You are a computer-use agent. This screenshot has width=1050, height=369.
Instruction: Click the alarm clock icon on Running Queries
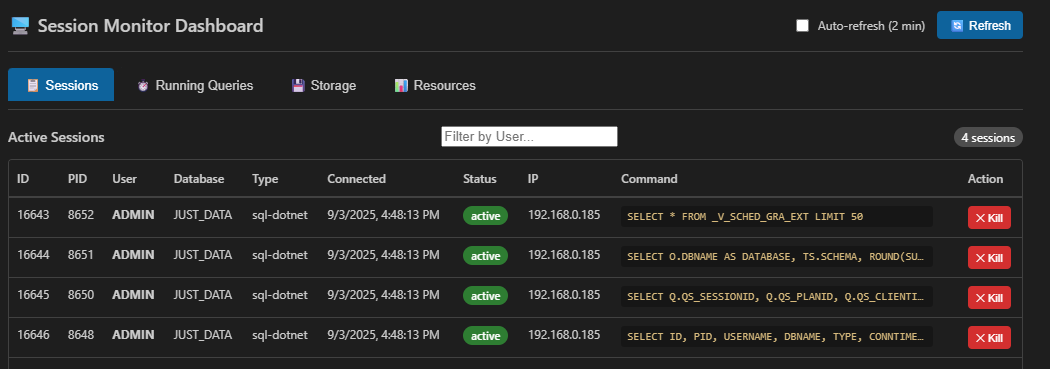[143, 86]
